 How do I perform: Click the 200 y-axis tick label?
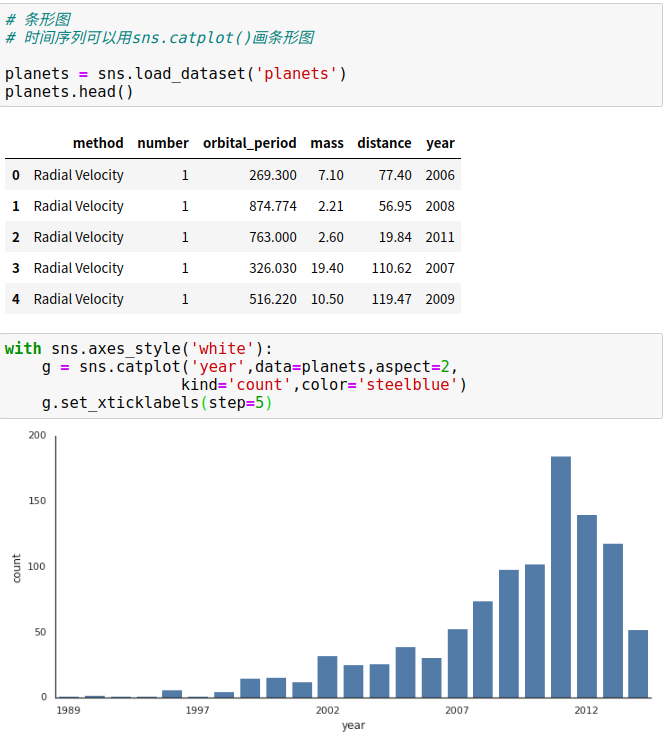click(x=37, y=435)
